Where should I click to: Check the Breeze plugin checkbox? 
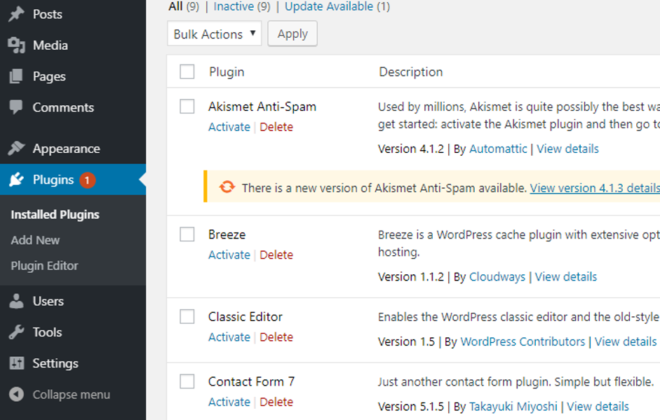tap(187, 234)
